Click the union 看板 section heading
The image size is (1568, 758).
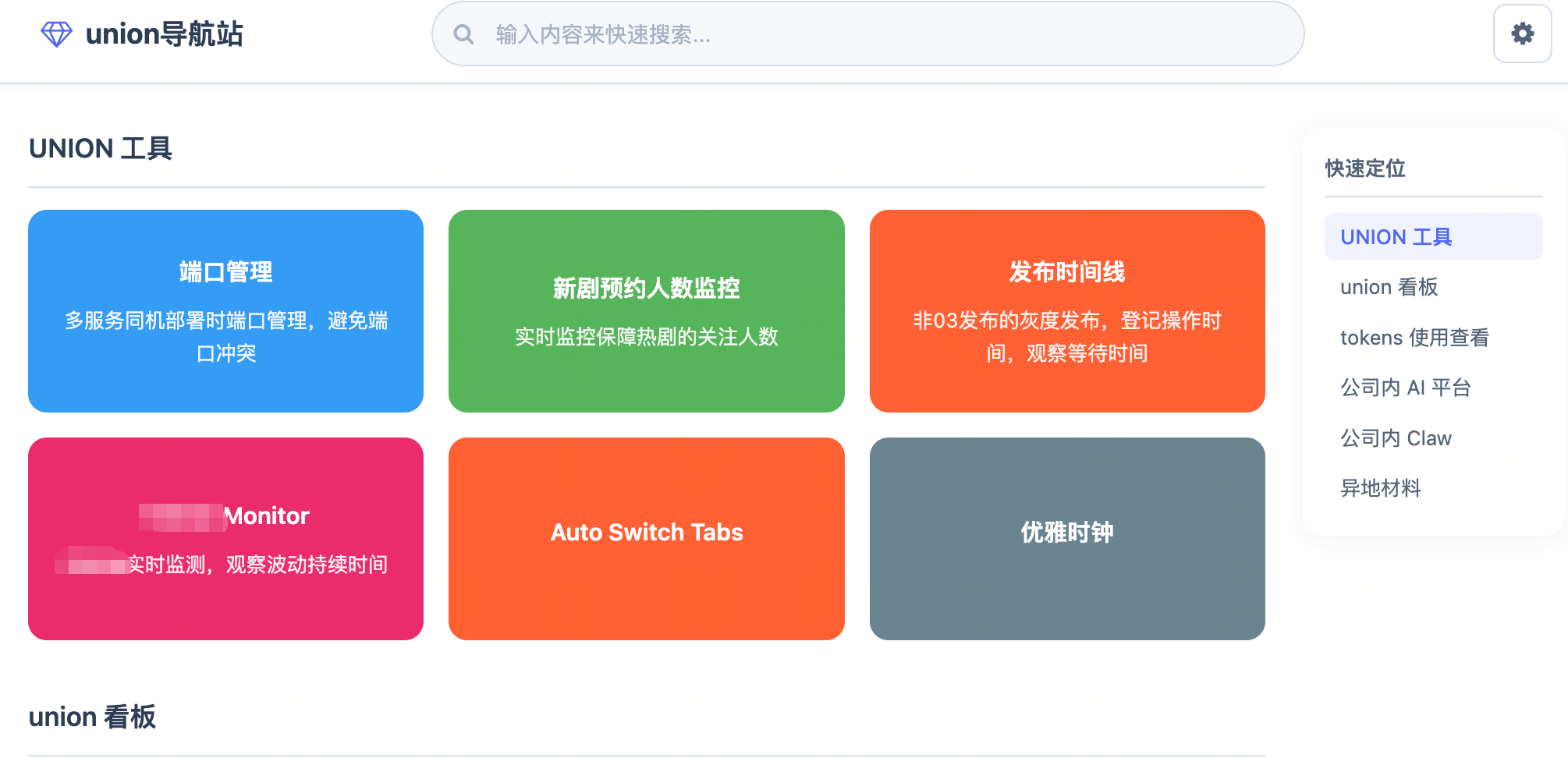tap(92, 716)
